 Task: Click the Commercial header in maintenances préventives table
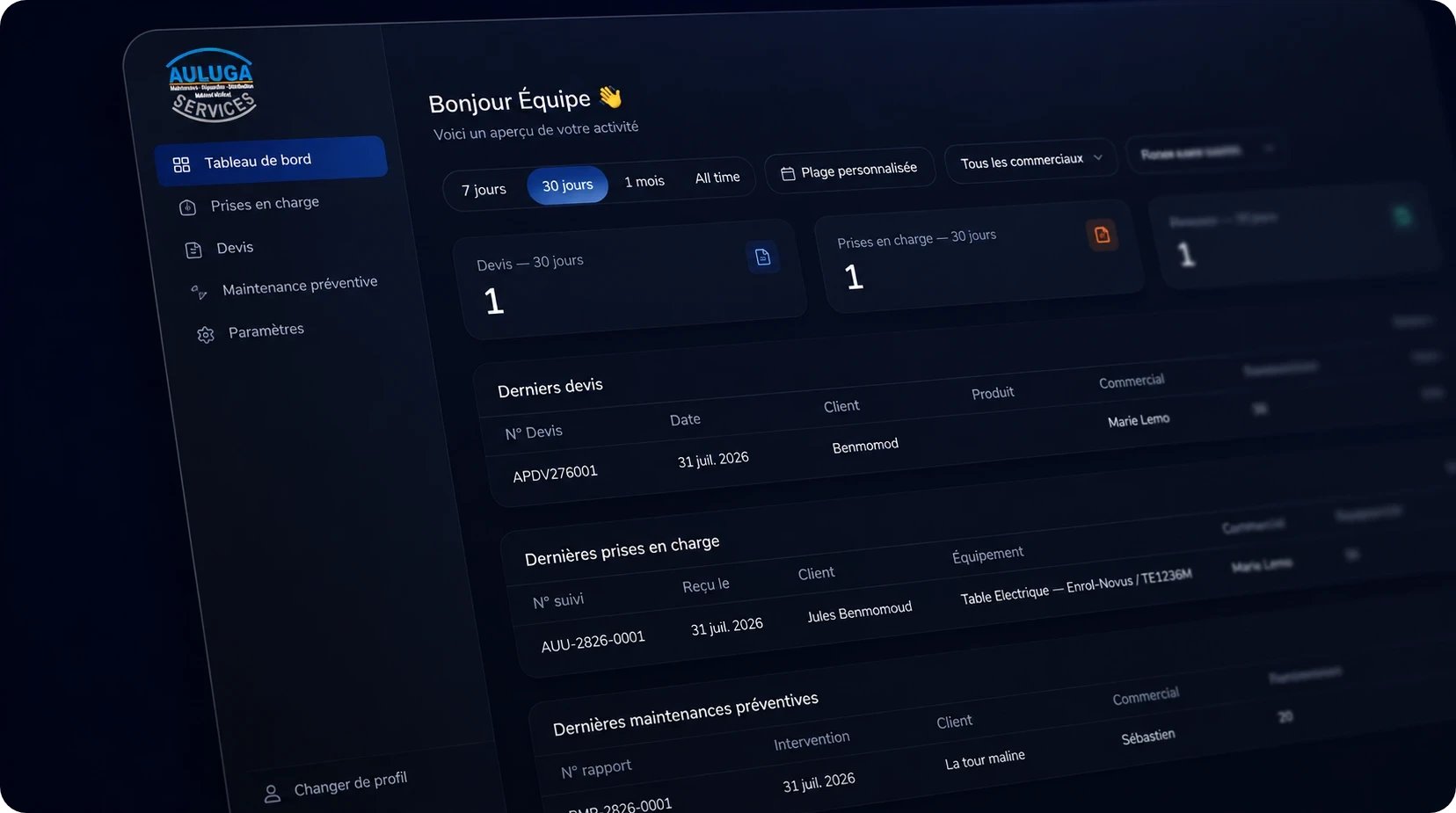1146,697
